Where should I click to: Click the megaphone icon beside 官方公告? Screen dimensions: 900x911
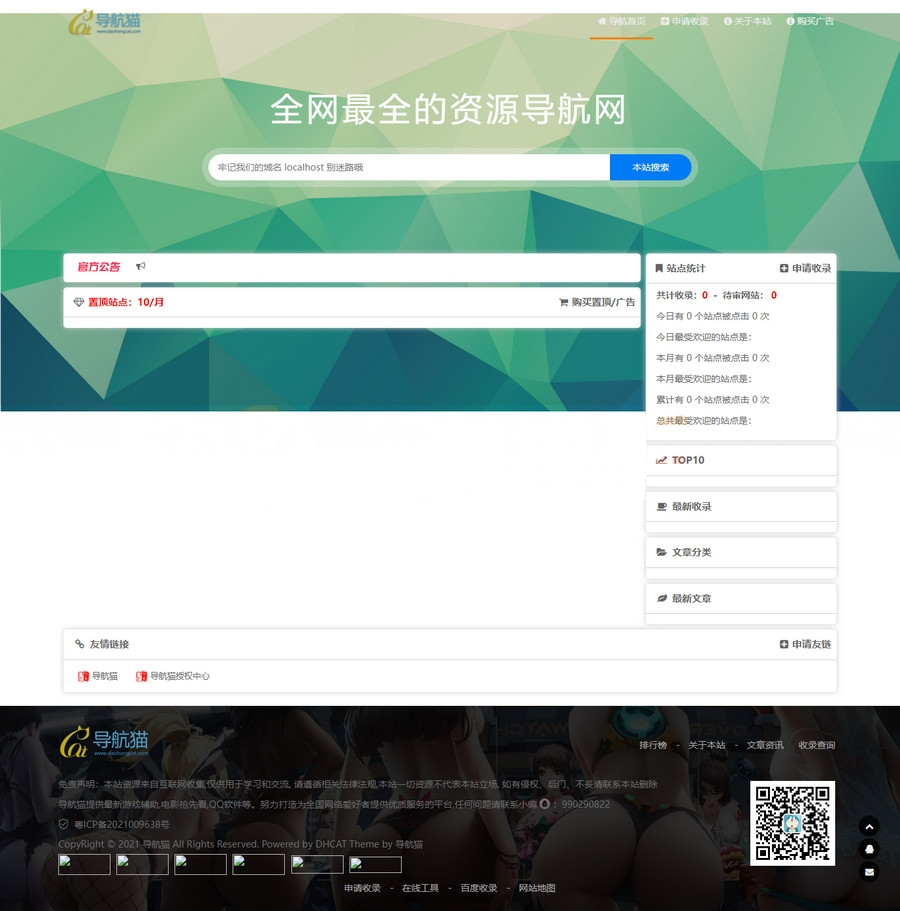[x=141, y=267]
